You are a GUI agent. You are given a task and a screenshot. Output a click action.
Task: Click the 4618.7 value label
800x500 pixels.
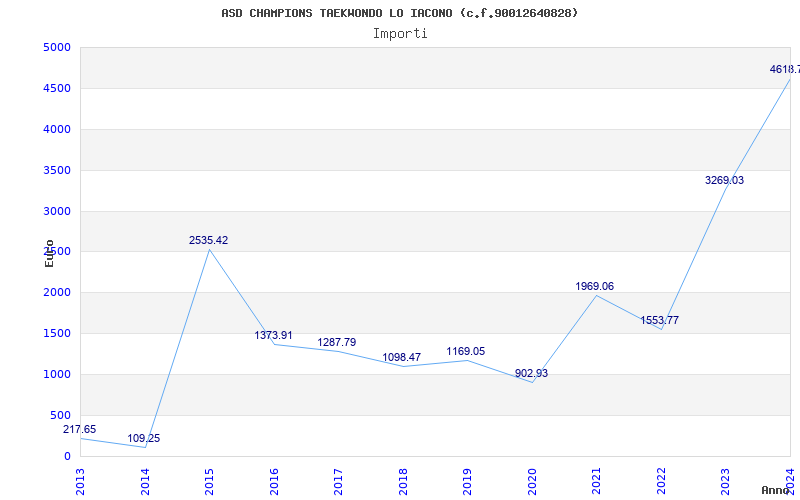pos(785,69)
